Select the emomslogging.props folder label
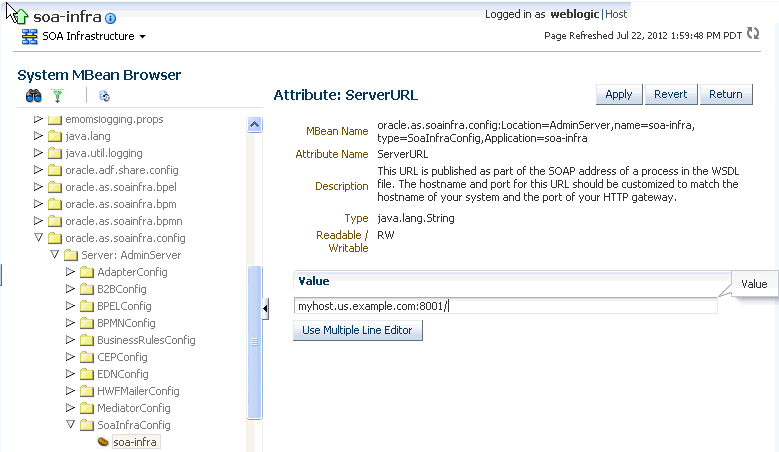Viewport: 779px width, 452px height. pyautogui.click(x=114, y=119)
